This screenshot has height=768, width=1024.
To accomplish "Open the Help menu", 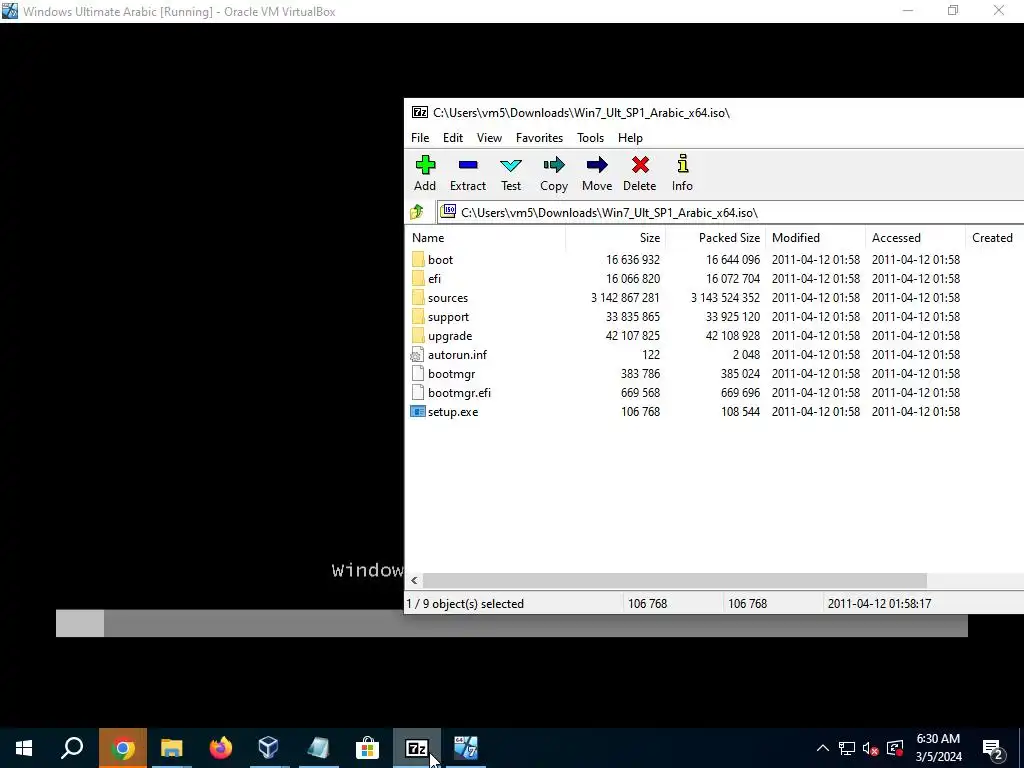I will (x=630, y=138).
